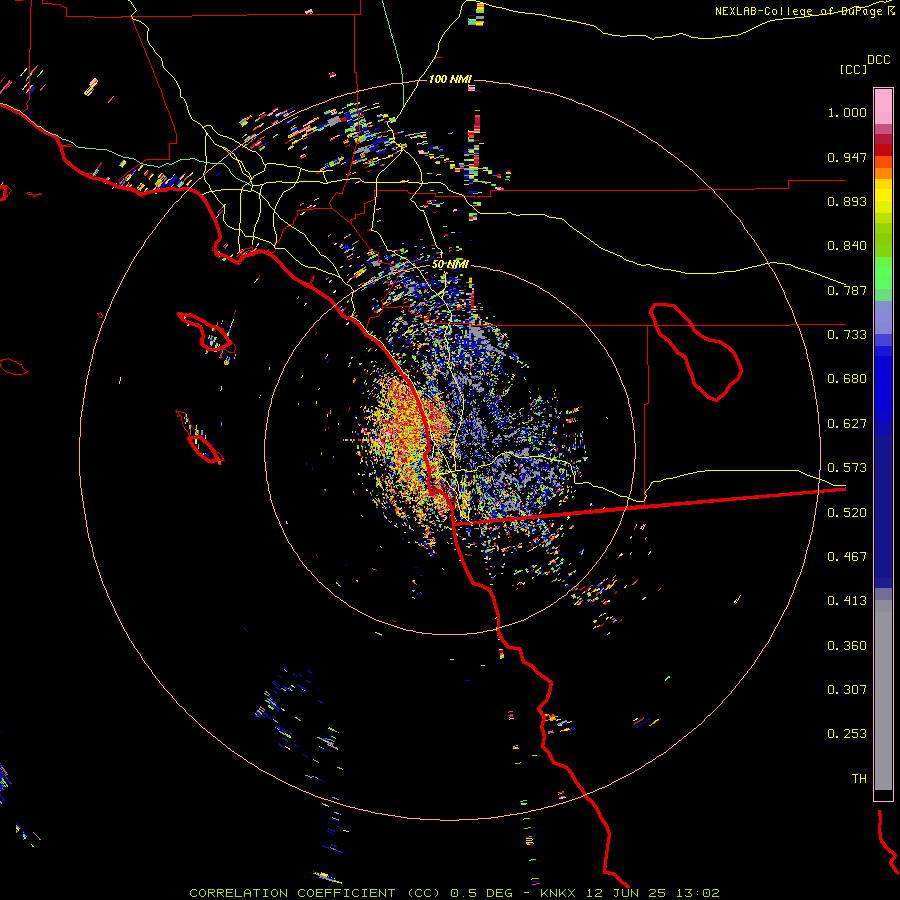
Task: Click the 13:02 timestamp
Action: tap(696, 893)
